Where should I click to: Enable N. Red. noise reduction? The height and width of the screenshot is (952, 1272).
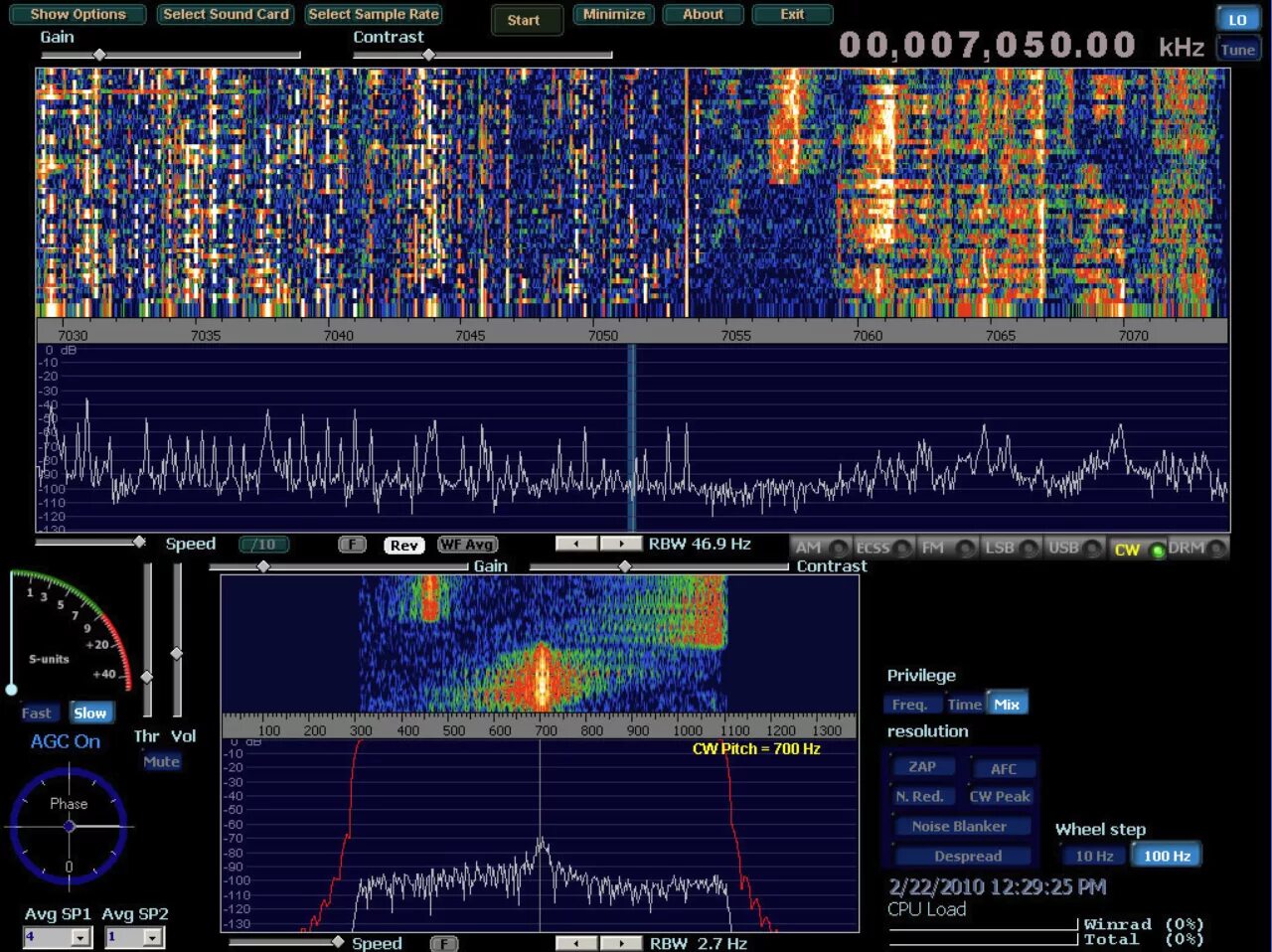click(x=922, y=796)
